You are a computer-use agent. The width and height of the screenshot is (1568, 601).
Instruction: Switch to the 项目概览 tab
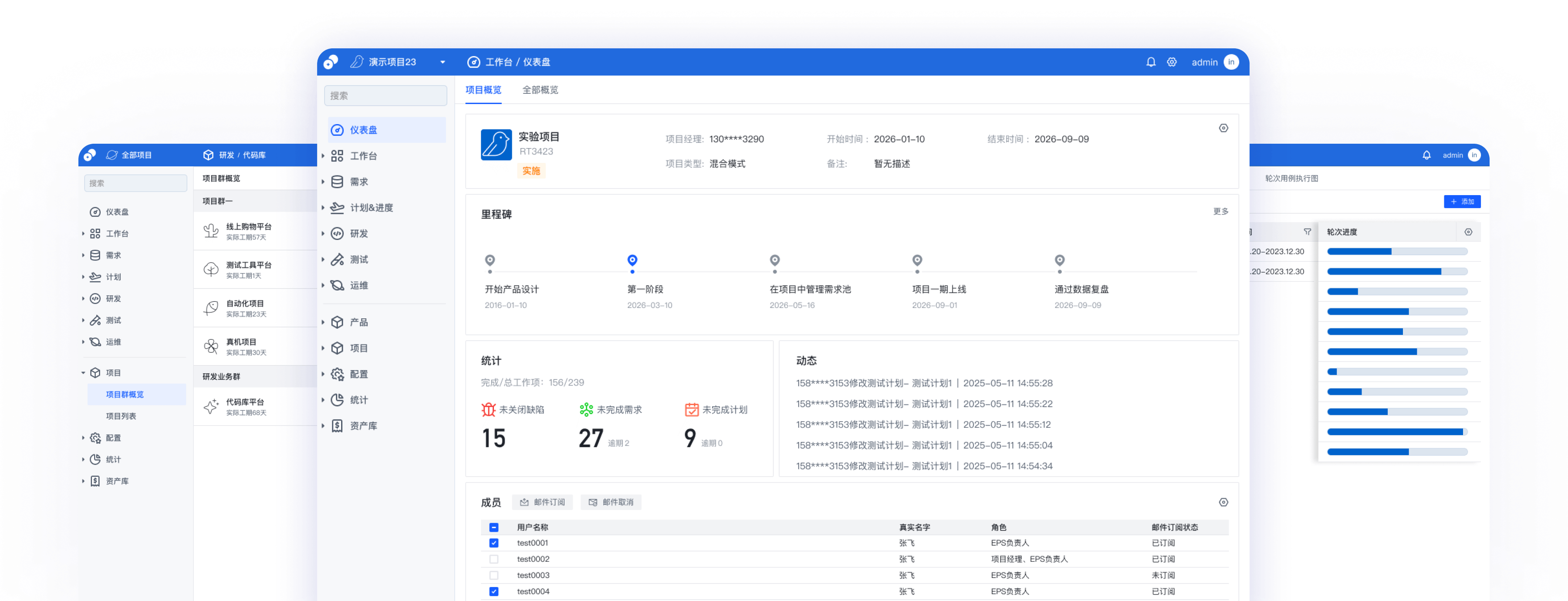coord(483,90)
